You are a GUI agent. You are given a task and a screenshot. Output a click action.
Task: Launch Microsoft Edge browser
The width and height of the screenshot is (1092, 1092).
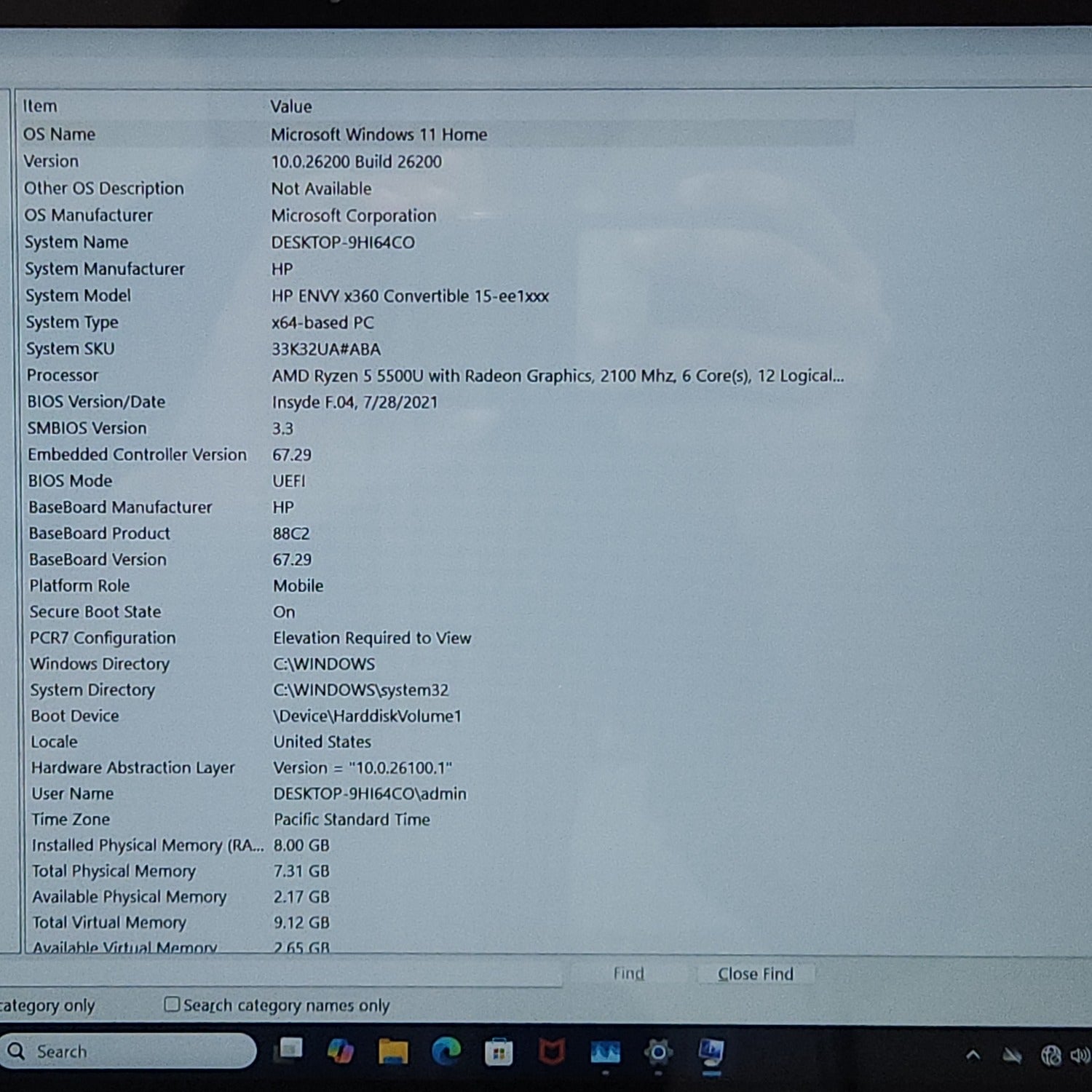446,1051
